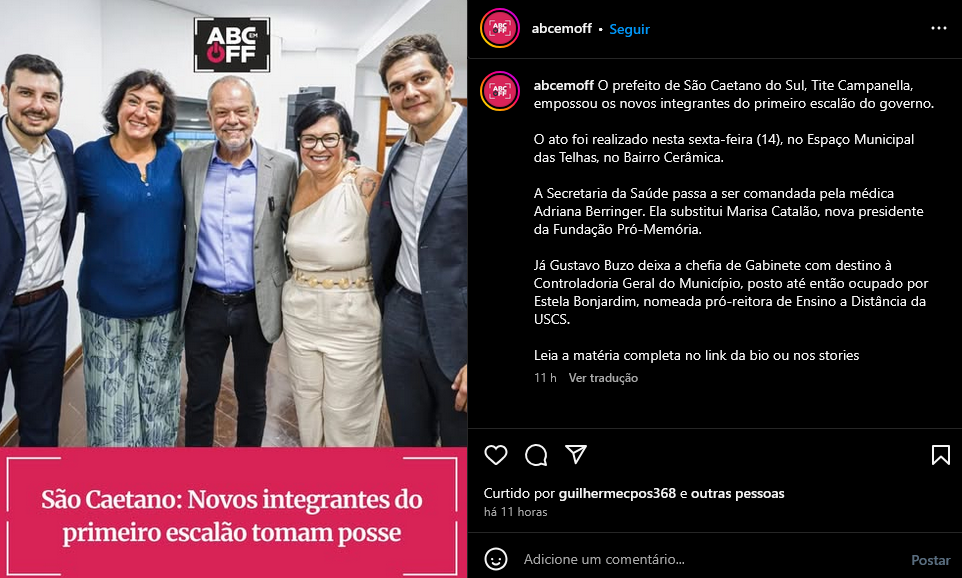Image resolution: width=962 pixels, height=578 pixels.
Task: Translate caption with Ver tradução
Action: click(x=603, y=378)
